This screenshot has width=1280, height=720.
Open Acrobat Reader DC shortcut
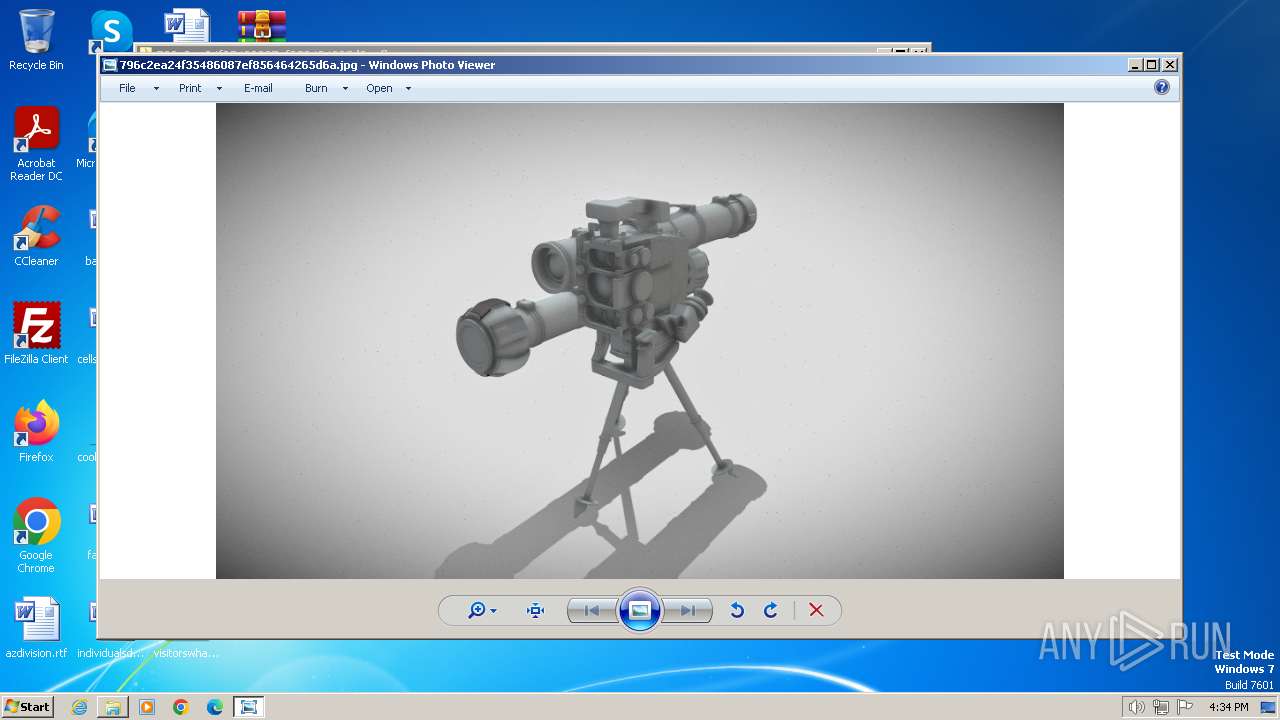click(36, 144)
